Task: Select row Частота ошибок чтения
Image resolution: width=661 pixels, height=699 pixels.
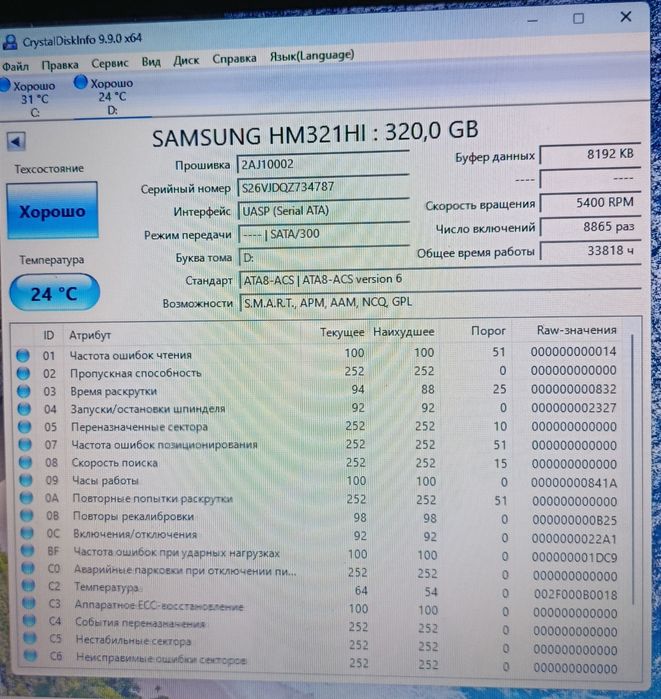Action: [316, 354]
